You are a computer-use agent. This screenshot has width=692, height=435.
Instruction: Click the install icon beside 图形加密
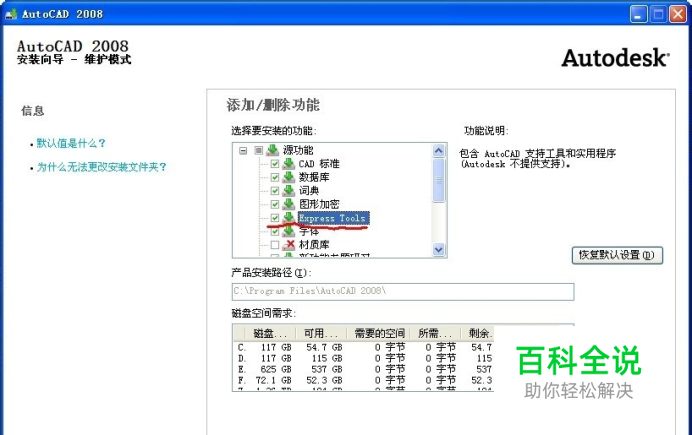pyautogui.click(x=289, y=204)
